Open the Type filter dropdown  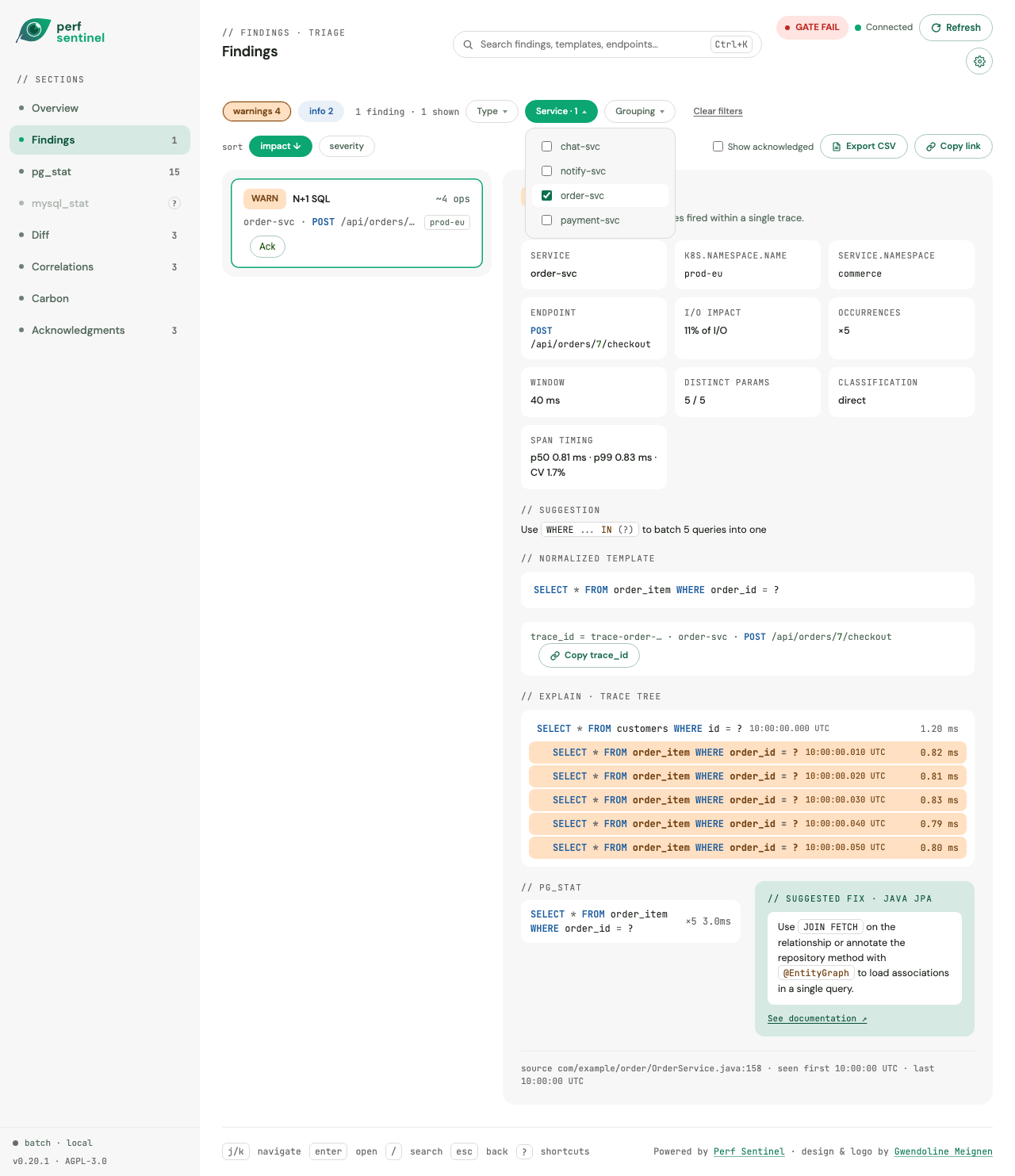coord(492,111)
